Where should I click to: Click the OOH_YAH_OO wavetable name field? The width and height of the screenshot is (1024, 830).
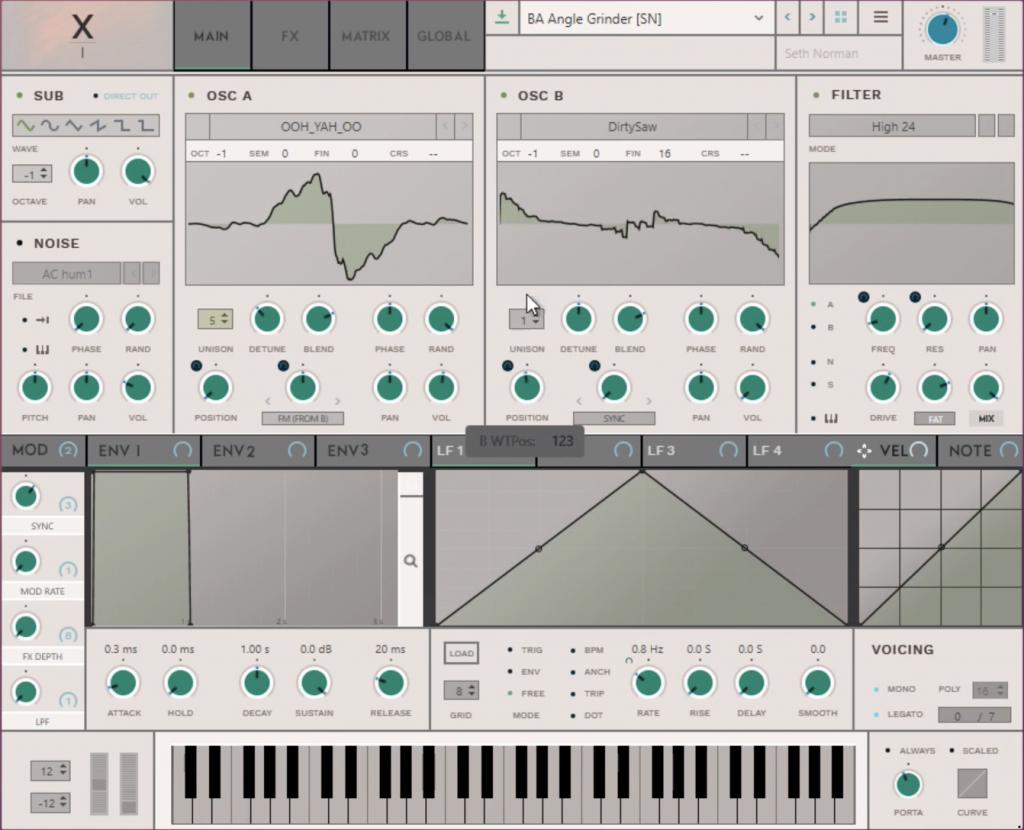322,127
